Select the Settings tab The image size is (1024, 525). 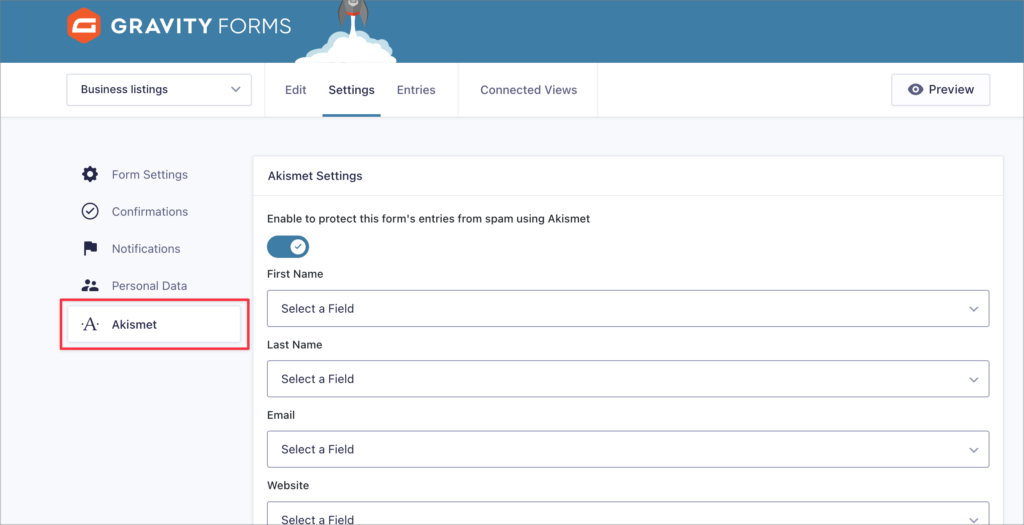coord(351,90)
